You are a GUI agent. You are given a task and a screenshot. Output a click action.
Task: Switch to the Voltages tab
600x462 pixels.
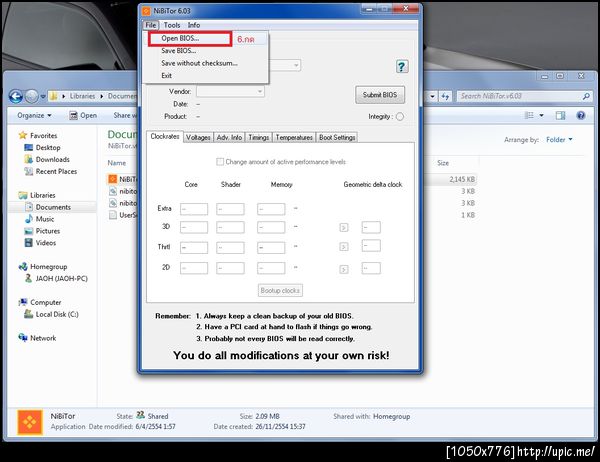(198, 137)
